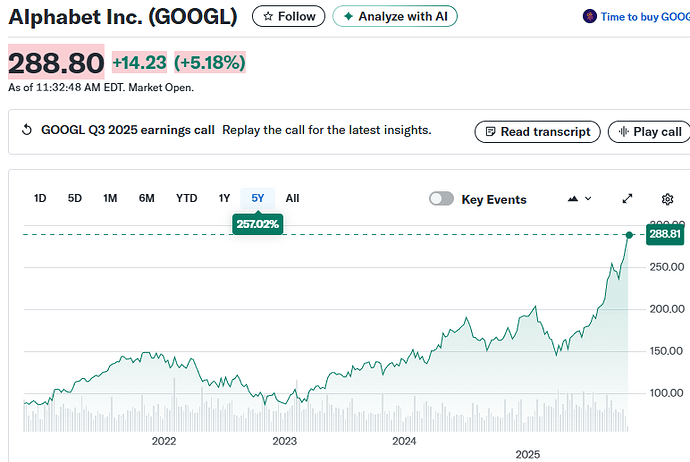Select the 1Y chart range
This screenshot has height=462, width=690.
pyautogui.click(x=224, y=198)
